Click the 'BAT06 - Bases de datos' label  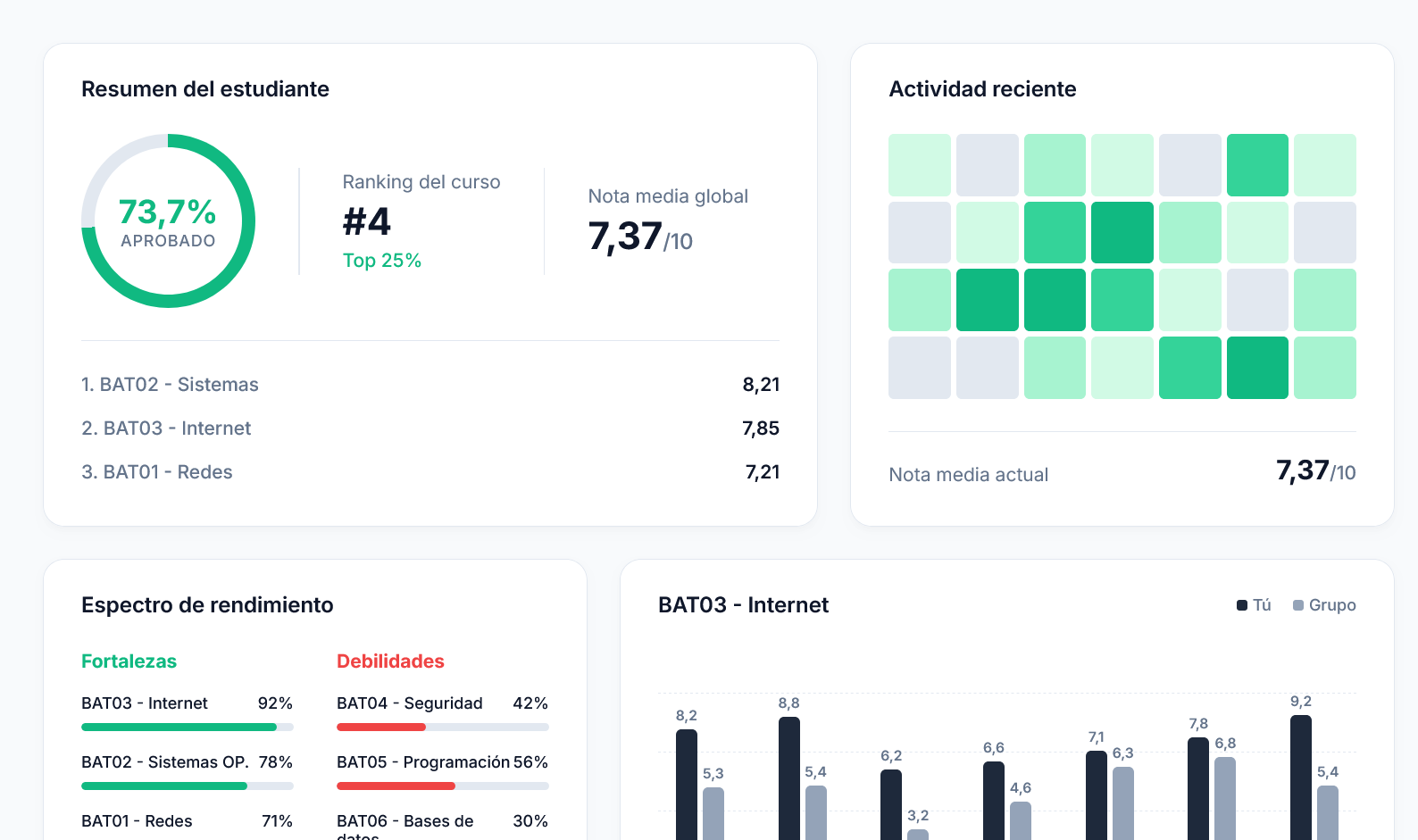[x=405, y=828]
